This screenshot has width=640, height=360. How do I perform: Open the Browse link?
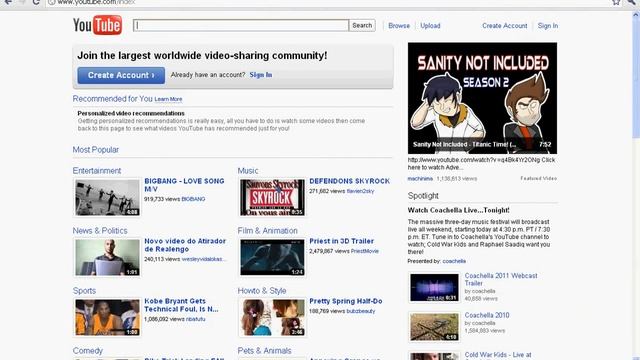[x=399, y=26]
